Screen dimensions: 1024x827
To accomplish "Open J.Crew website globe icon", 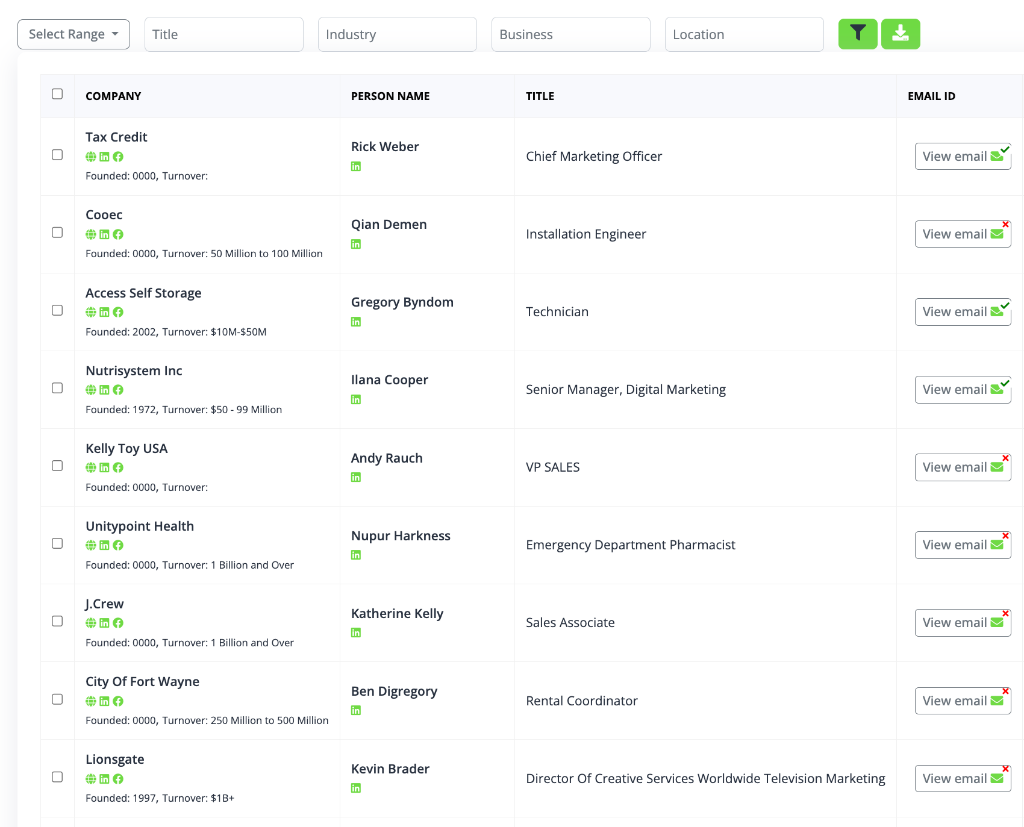I will 91,623.
